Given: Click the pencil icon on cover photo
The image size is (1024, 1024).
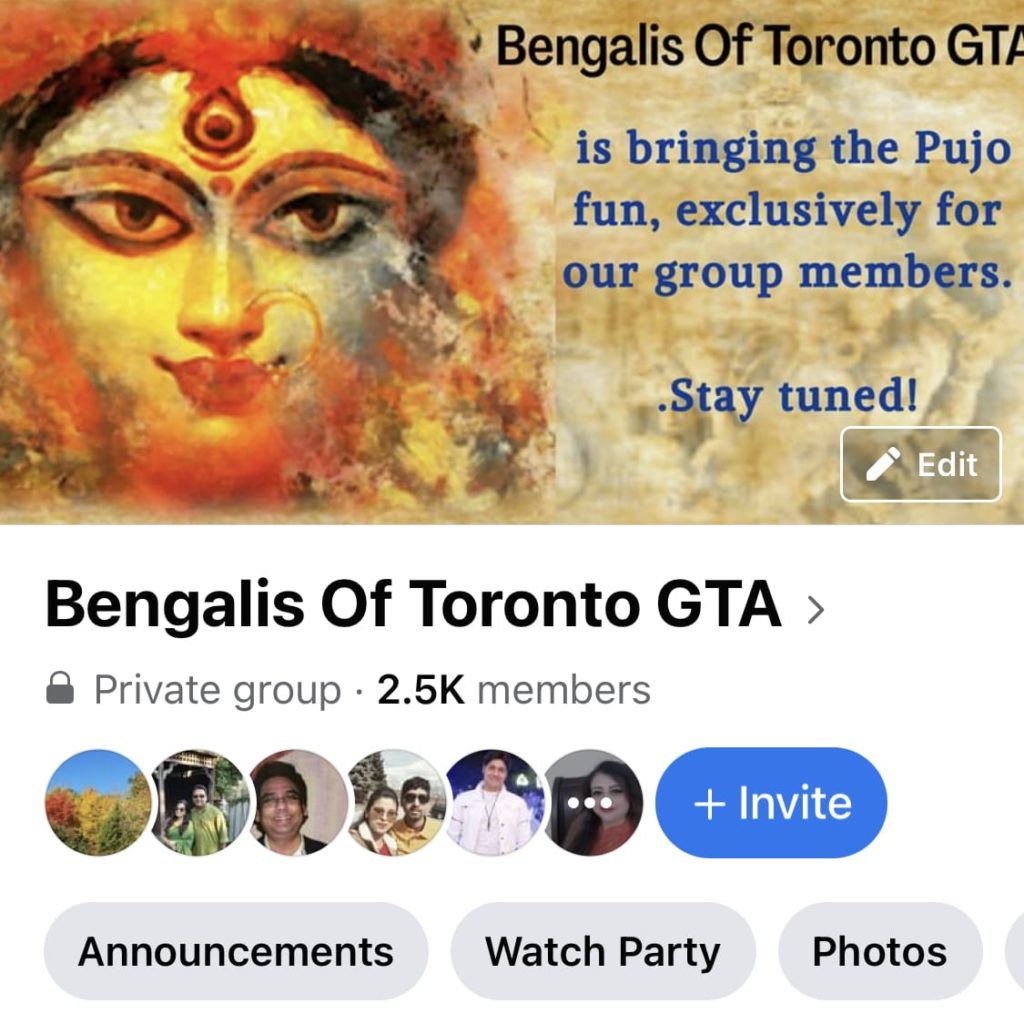Looking at the screenshot, I should point(883,464).
